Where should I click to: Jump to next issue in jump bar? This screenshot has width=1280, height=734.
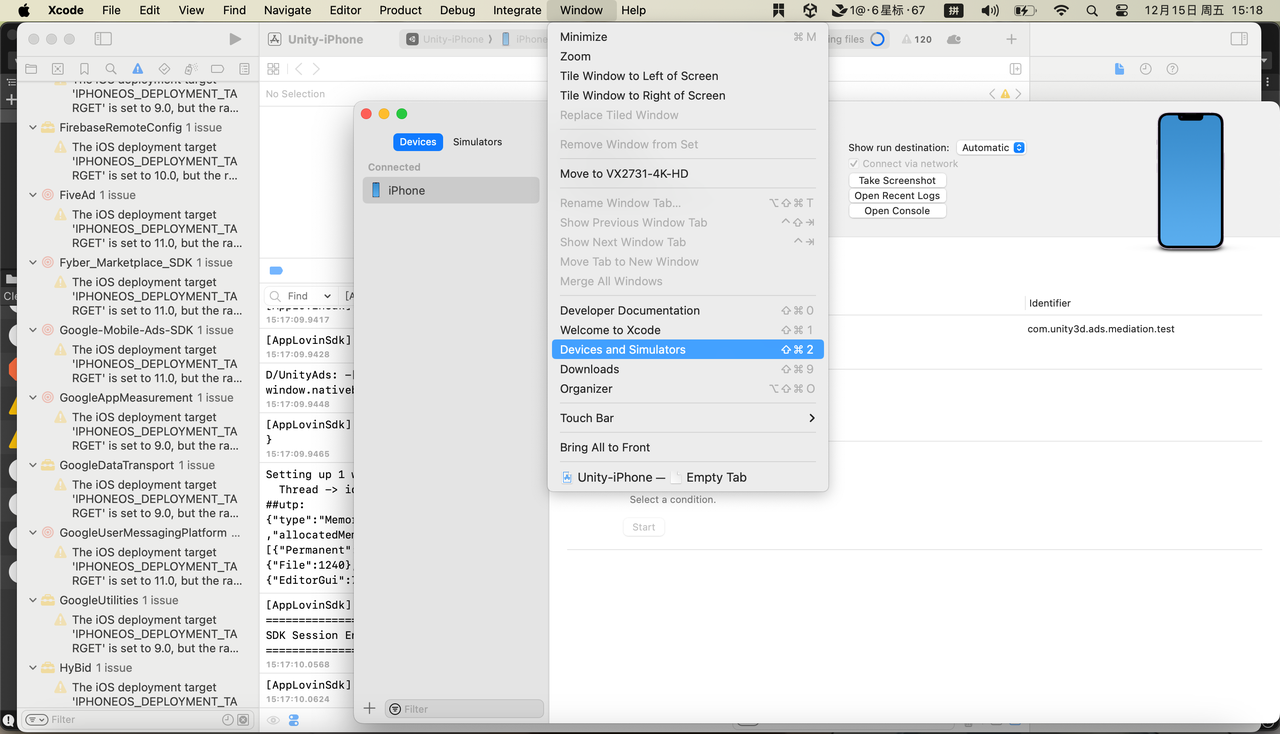[x=1019, y=94]
